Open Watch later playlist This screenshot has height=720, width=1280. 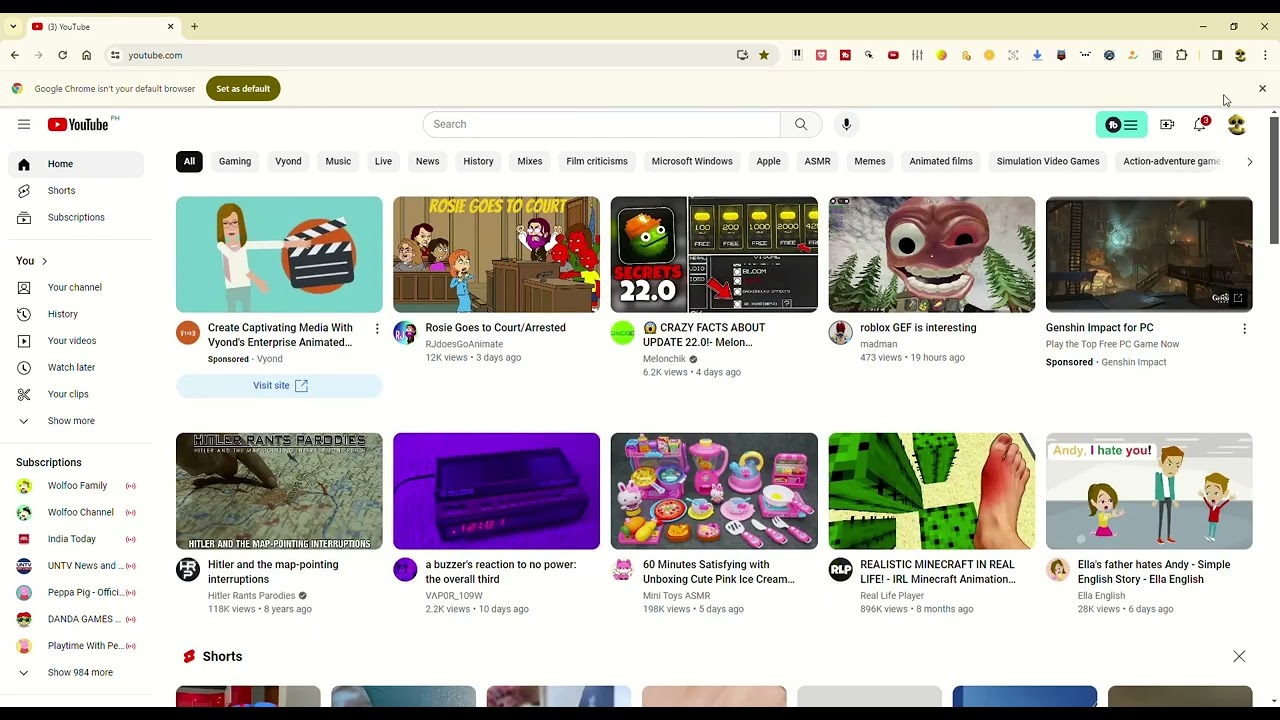point(76,367)
